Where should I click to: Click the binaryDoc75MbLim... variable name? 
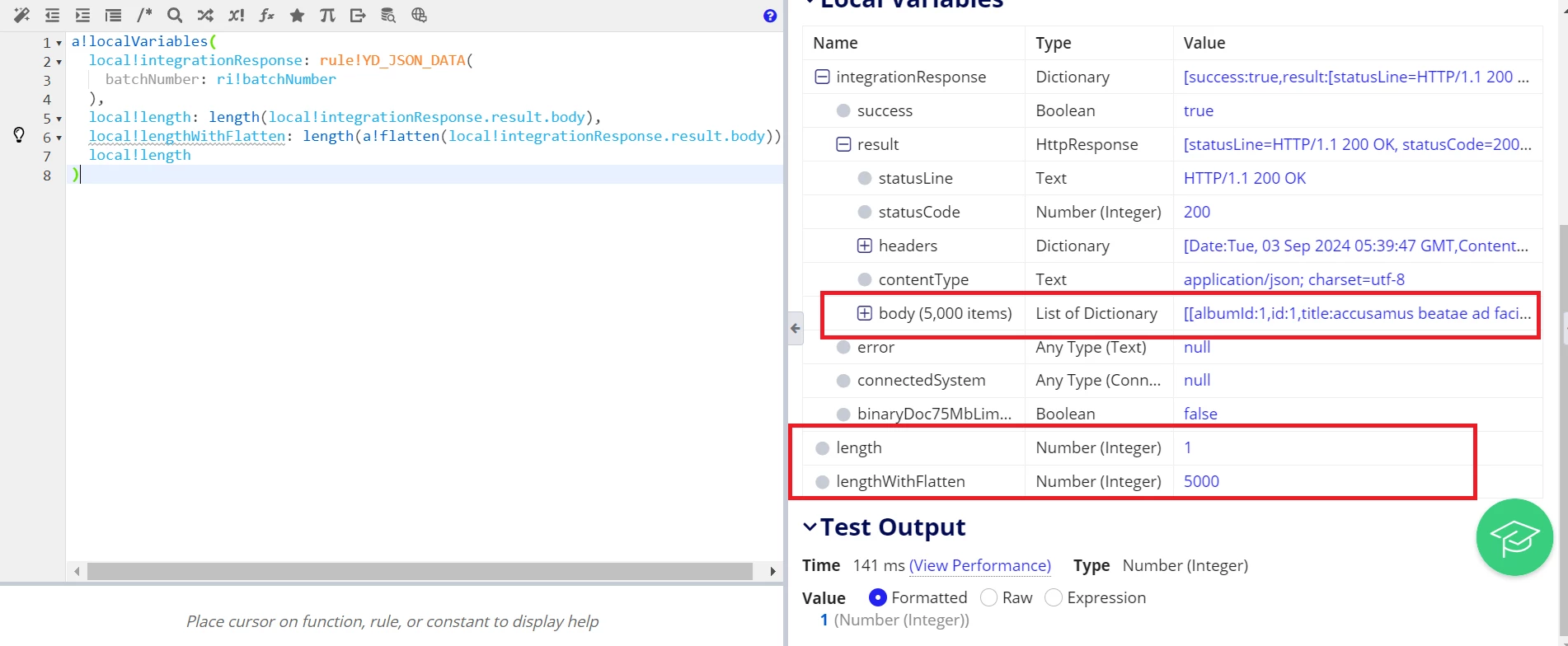tap(934, 414)
